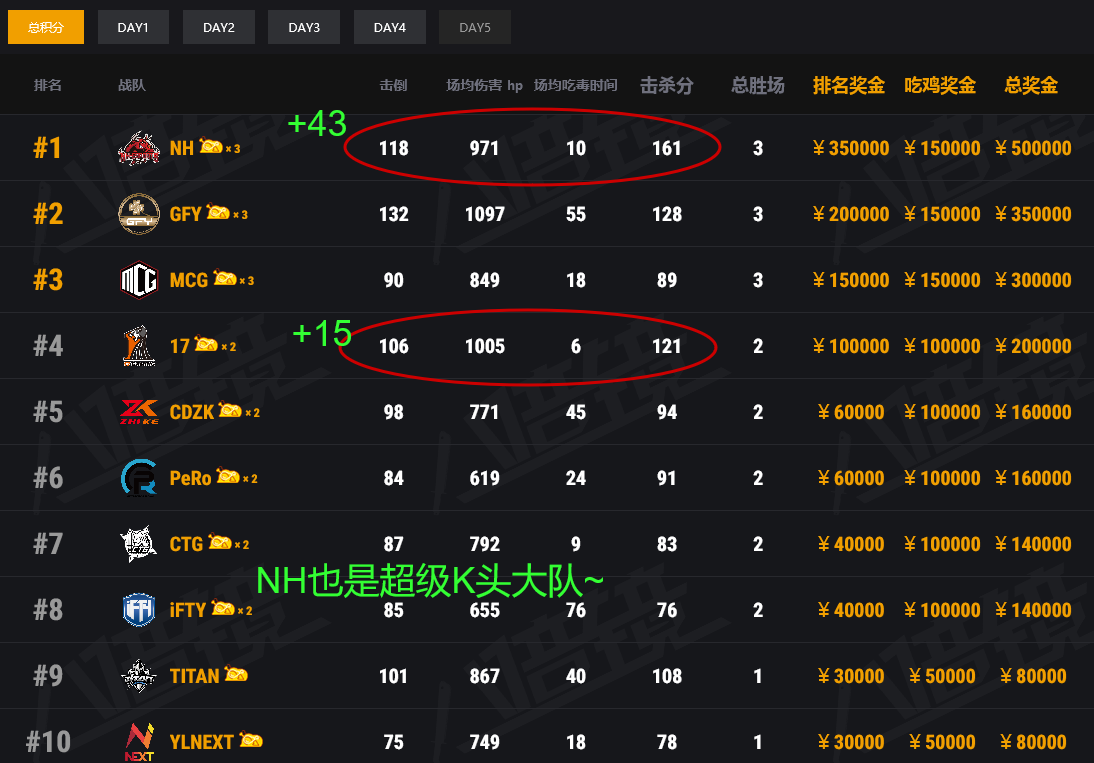1094x763 pixels.
Task: Select the iFTY team name
Action: coord(188,610)
